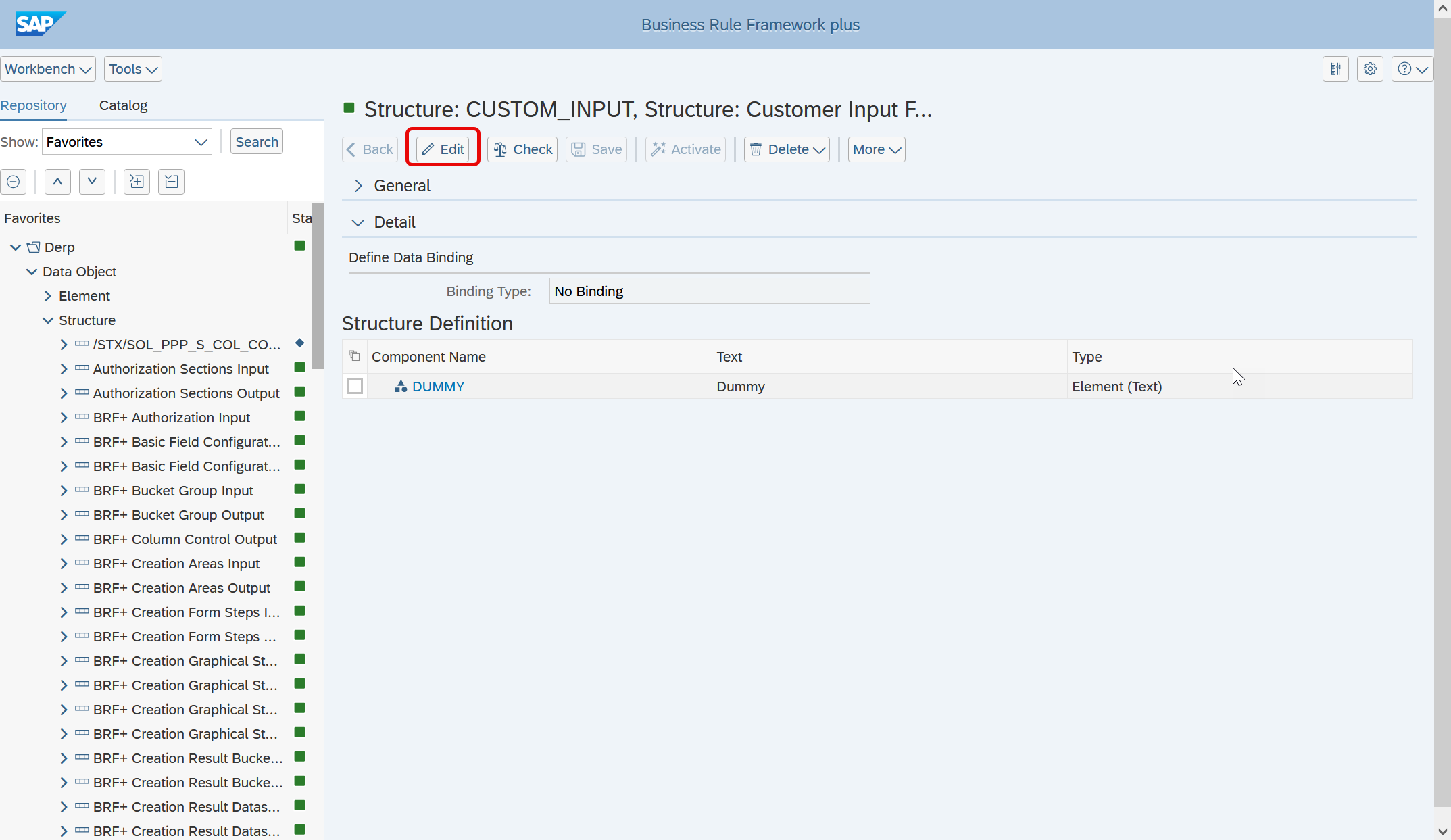
Task: Switch to the Catalog tab
Action: click(x=123, y=105)
